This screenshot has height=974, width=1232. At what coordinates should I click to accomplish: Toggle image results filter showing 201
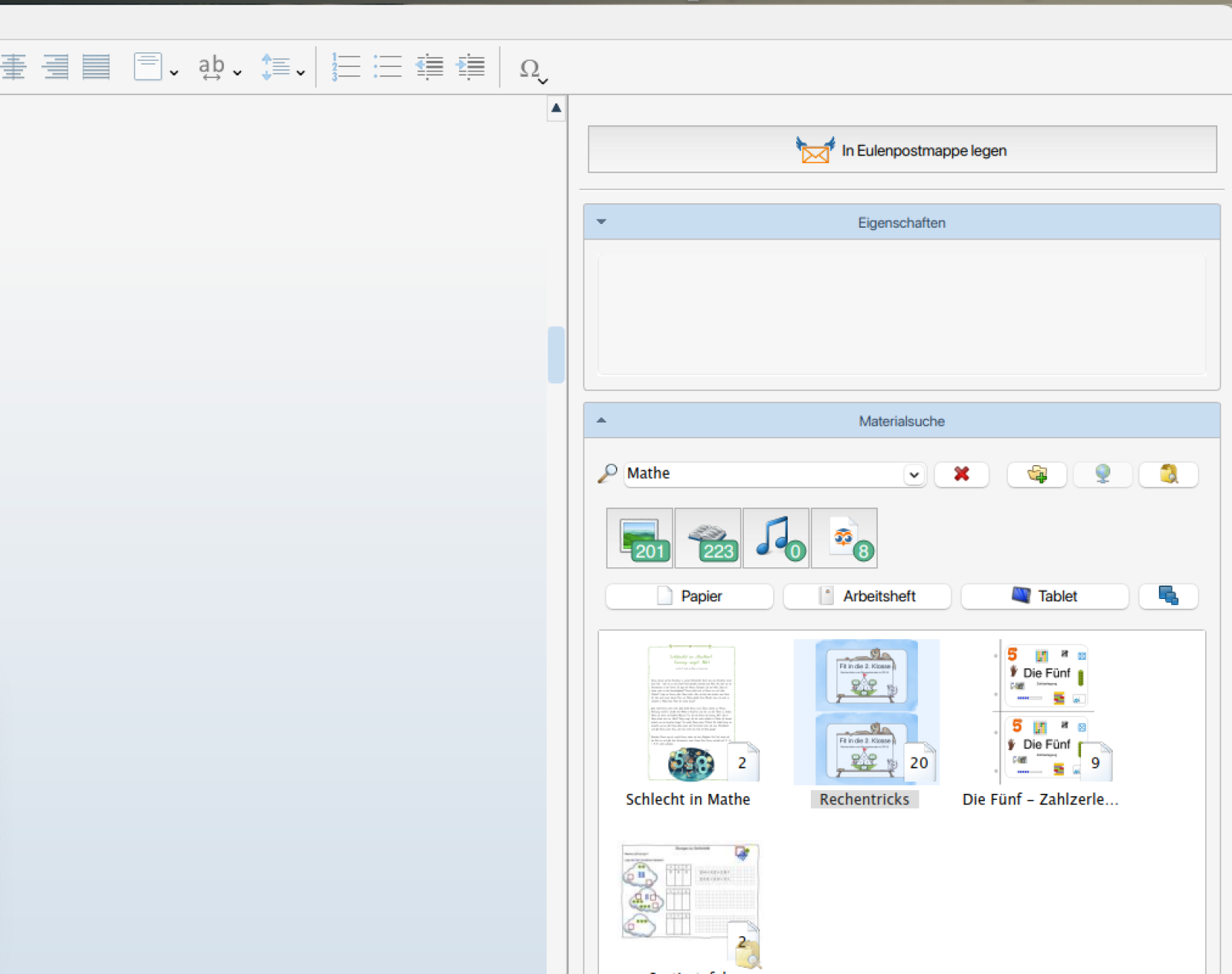639,538
